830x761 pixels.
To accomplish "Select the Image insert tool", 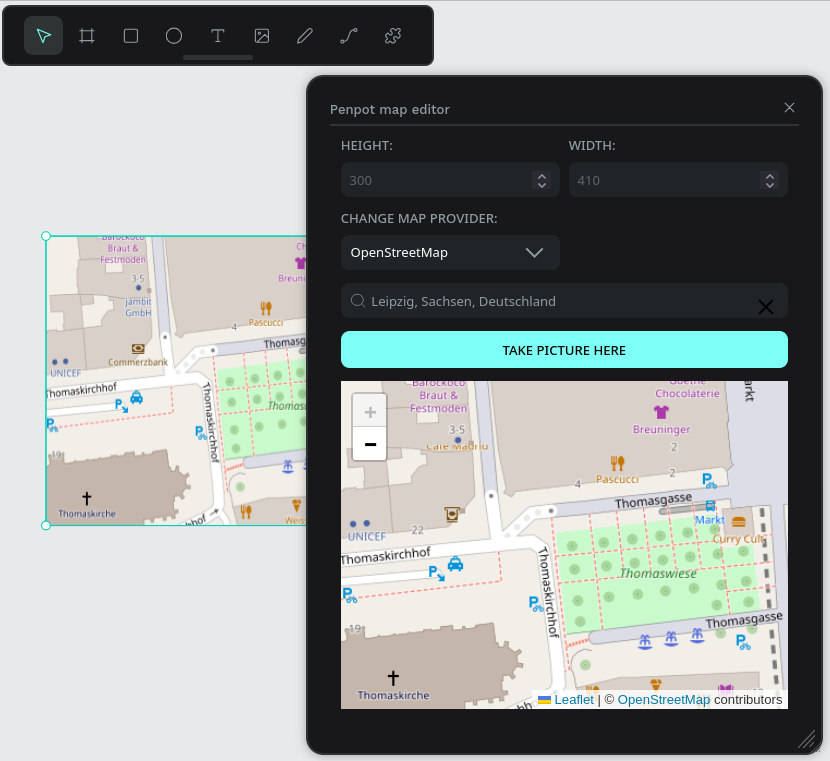I will coord(262,36).
